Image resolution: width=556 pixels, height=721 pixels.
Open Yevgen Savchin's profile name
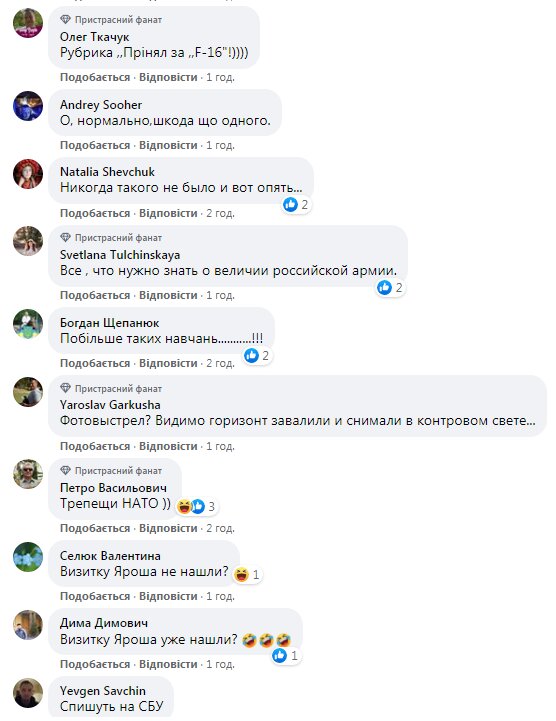(103, 691)
